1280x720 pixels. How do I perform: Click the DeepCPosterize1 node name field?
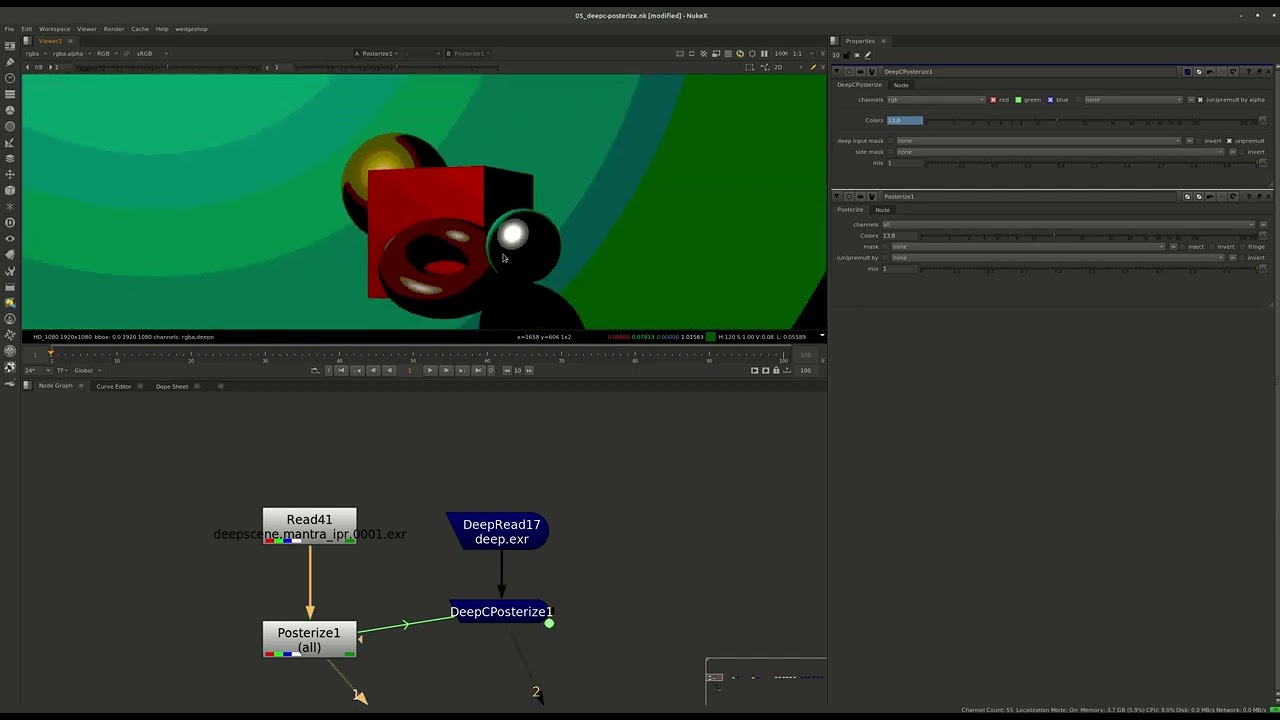1030,72
